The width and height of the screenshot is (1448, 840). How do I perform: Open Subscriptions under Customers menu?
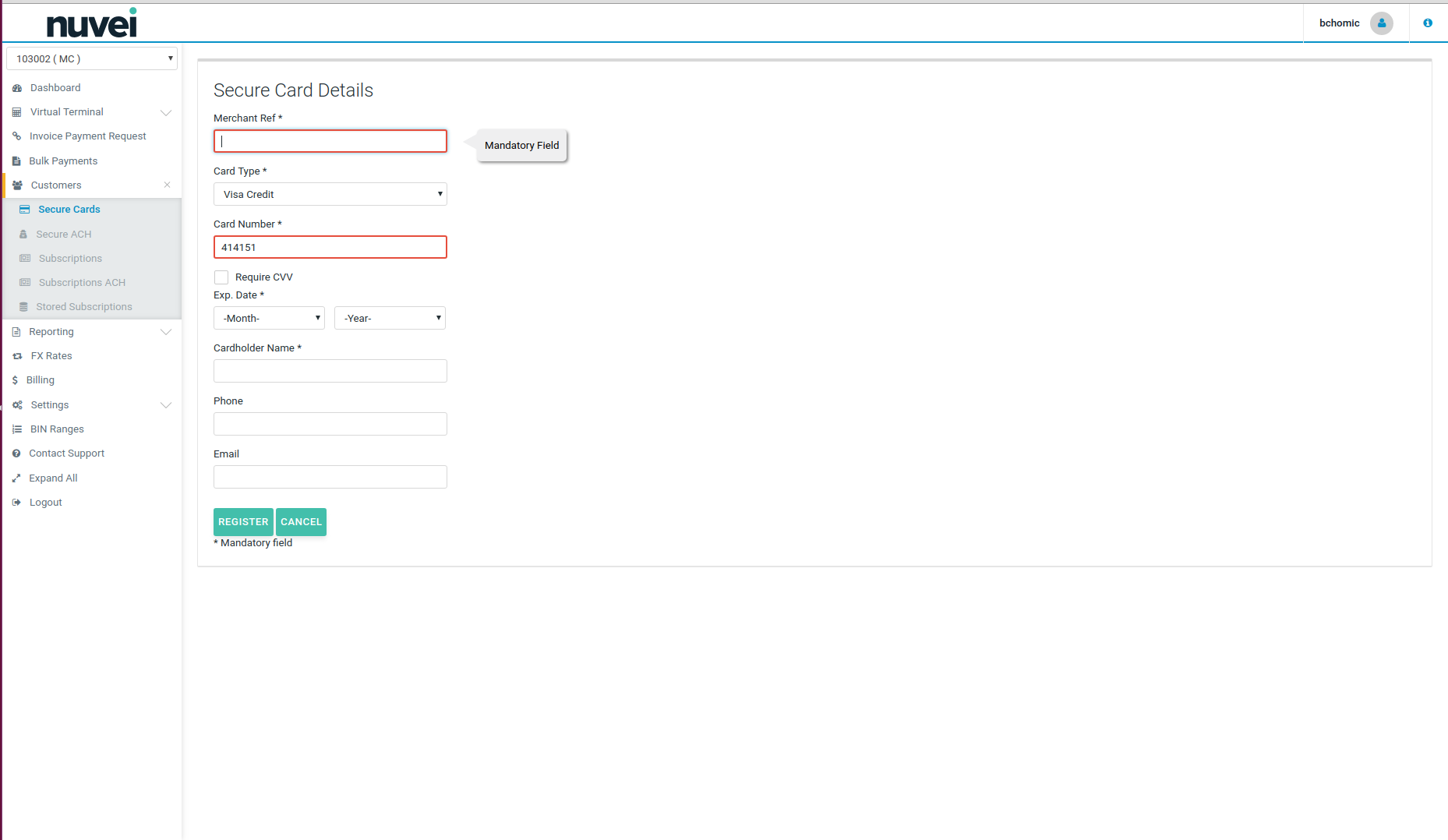[70, 259]
